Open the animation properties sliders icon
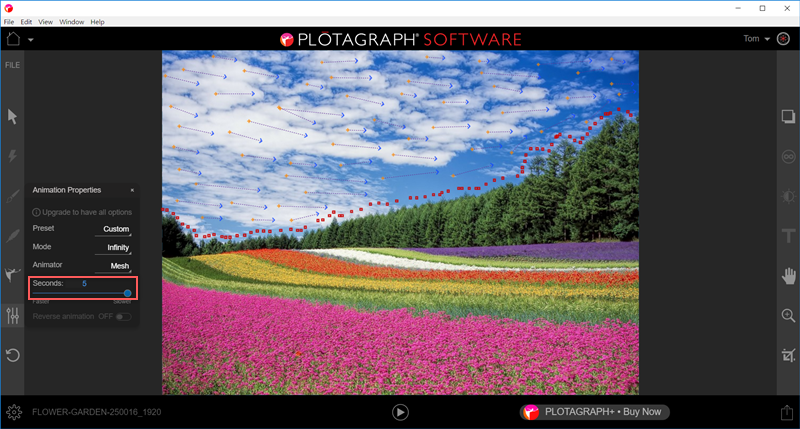Image resolution: width=800 pixels, height=429 pixels. click(x=13, y=316)
